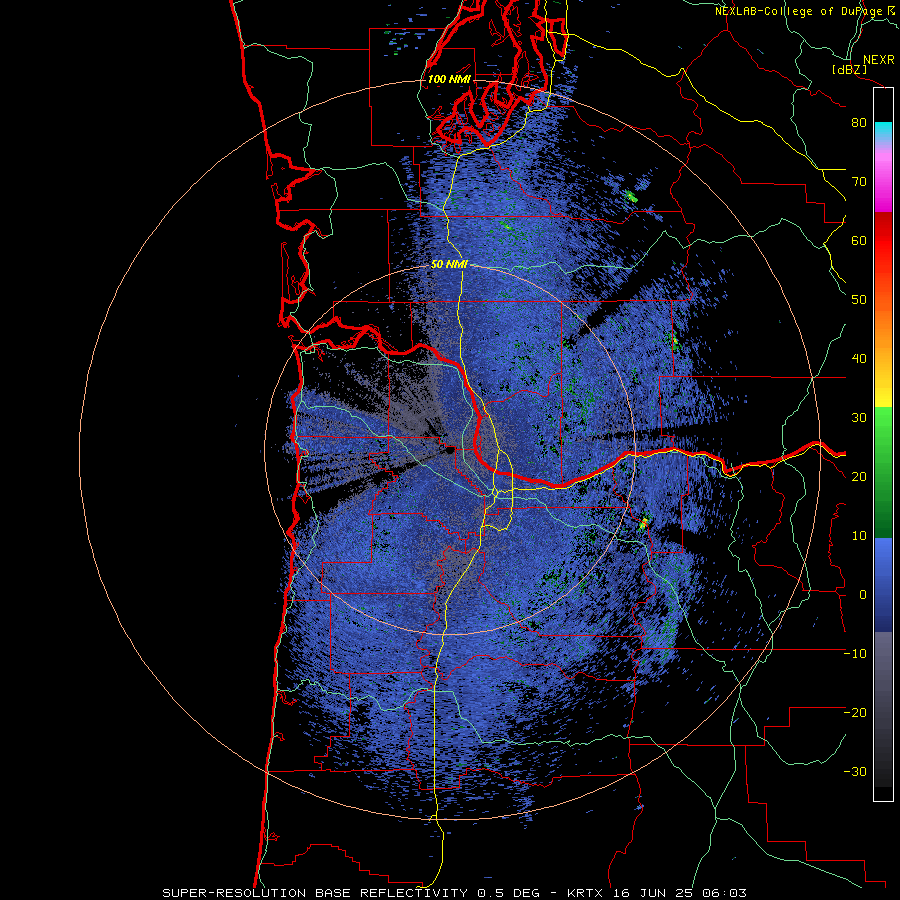This screenshot has height=900, width=900.
Task: Click the -10 dBZ scale label
Action: tap(855, 654)
